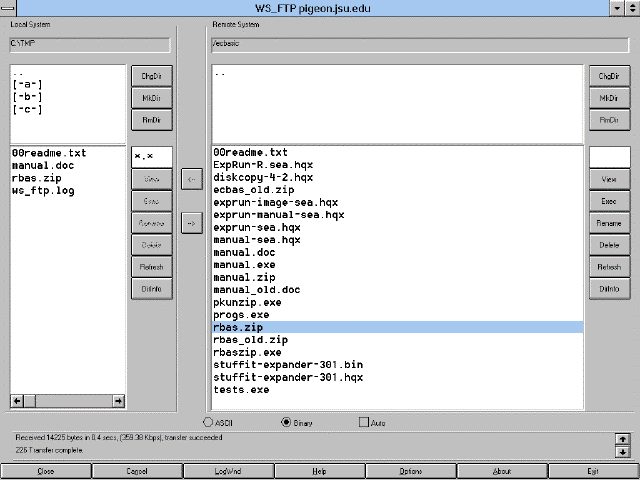Click local list scroll right arrow
Image resolution: width=640 pixels, height=480 pixels.
[x=118, y=401]
